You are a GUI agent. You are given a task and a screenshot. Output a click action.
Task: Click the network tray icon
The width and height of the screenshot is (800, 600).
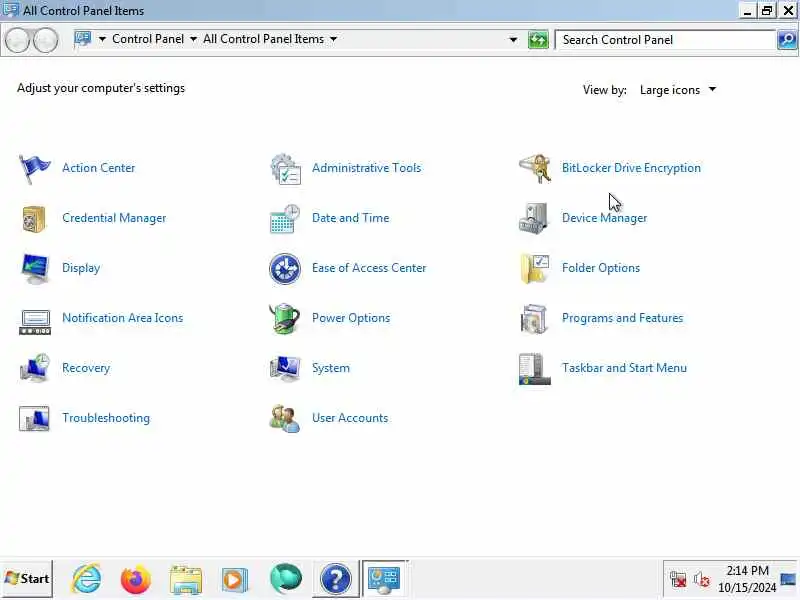click(678, 580)
